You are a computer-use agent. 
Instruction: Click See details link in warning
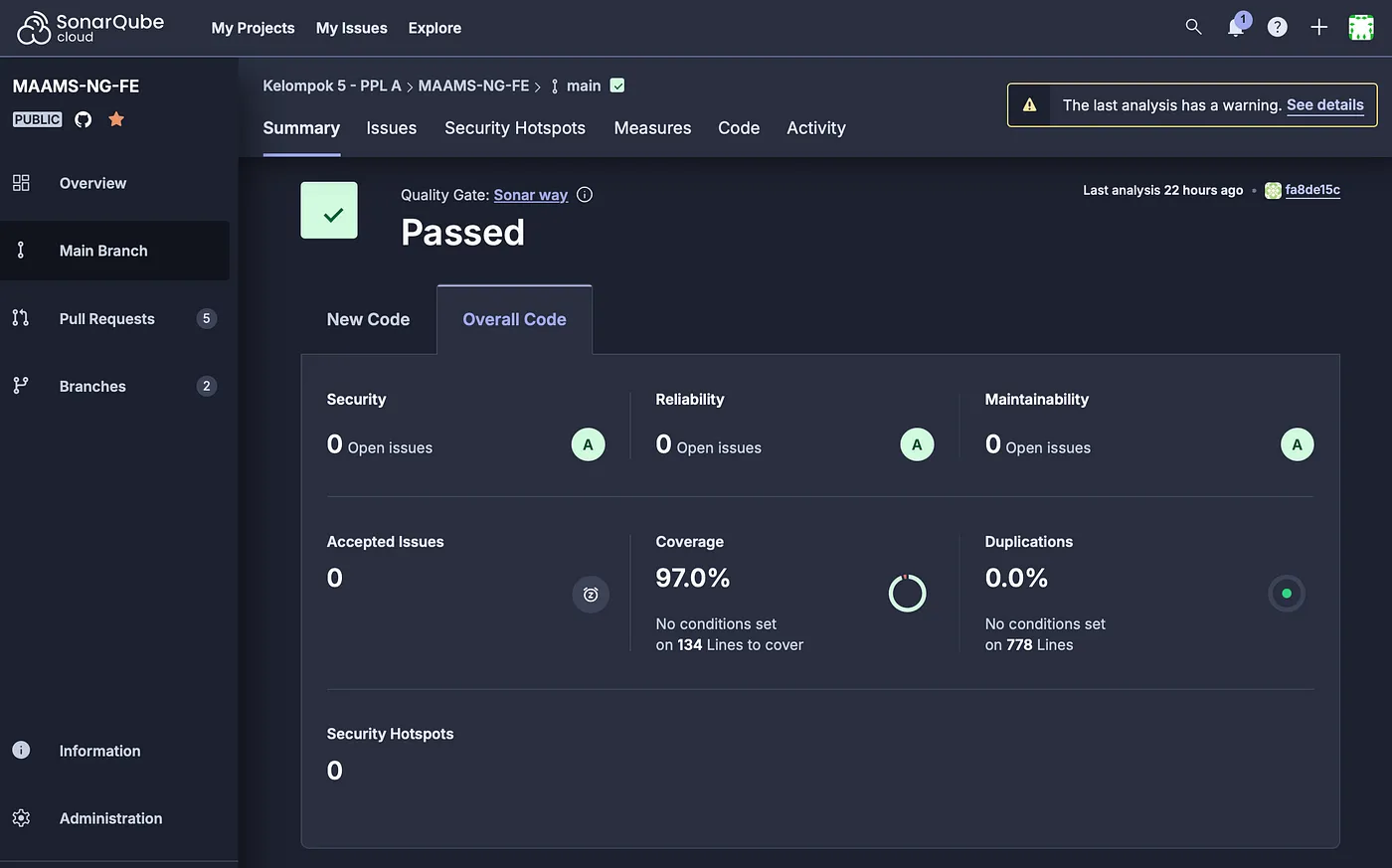pyautogui.click(x=1325, y=104)
